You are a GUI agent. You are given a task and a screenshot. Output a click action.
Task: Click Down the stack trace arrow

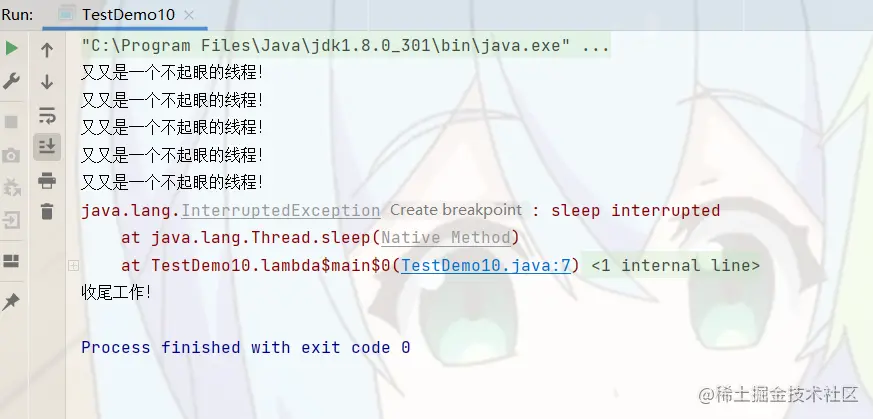(x=47, y=82)
